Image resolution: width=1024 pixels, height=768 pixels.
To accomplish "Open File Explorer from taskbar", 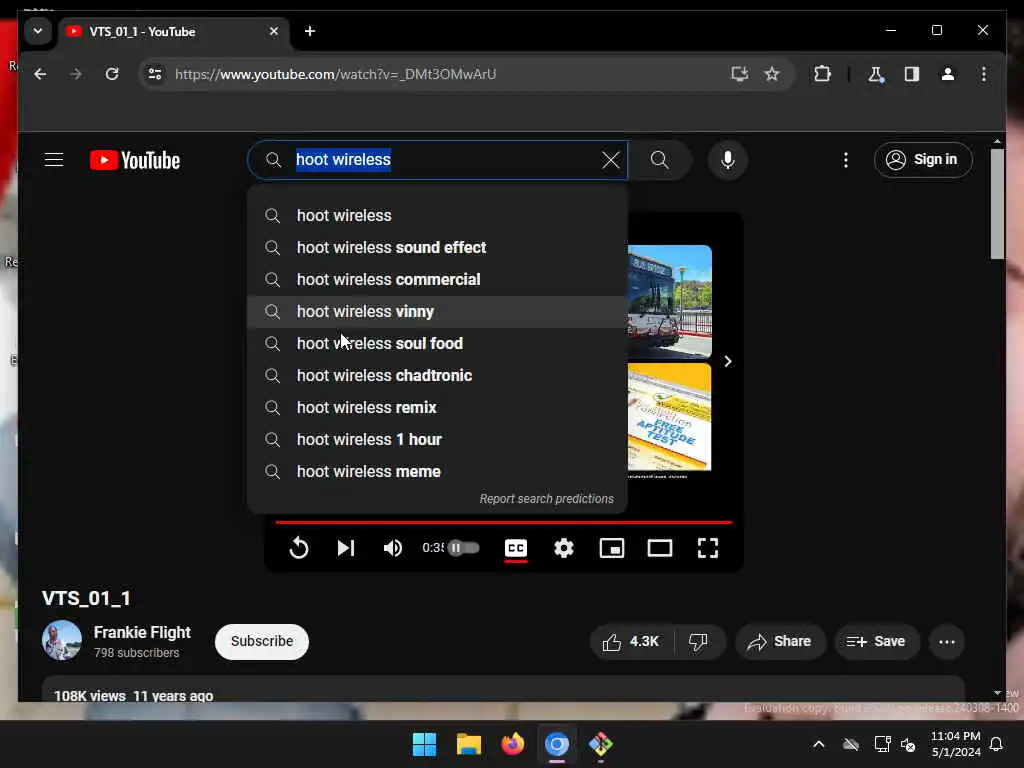I will click(x=468, y=744).
